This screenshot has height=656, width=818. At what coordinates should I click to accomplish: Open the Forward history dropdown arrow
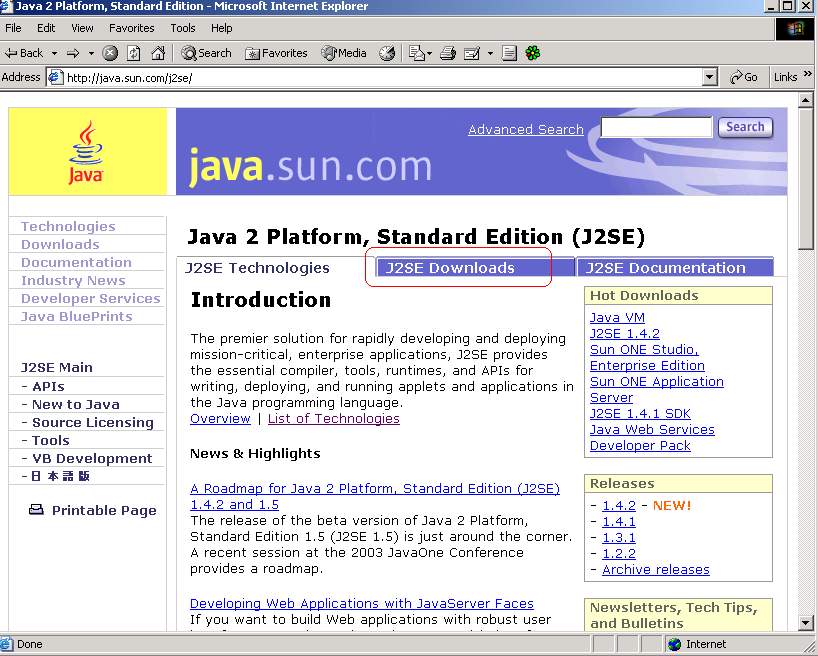point(91,53)
